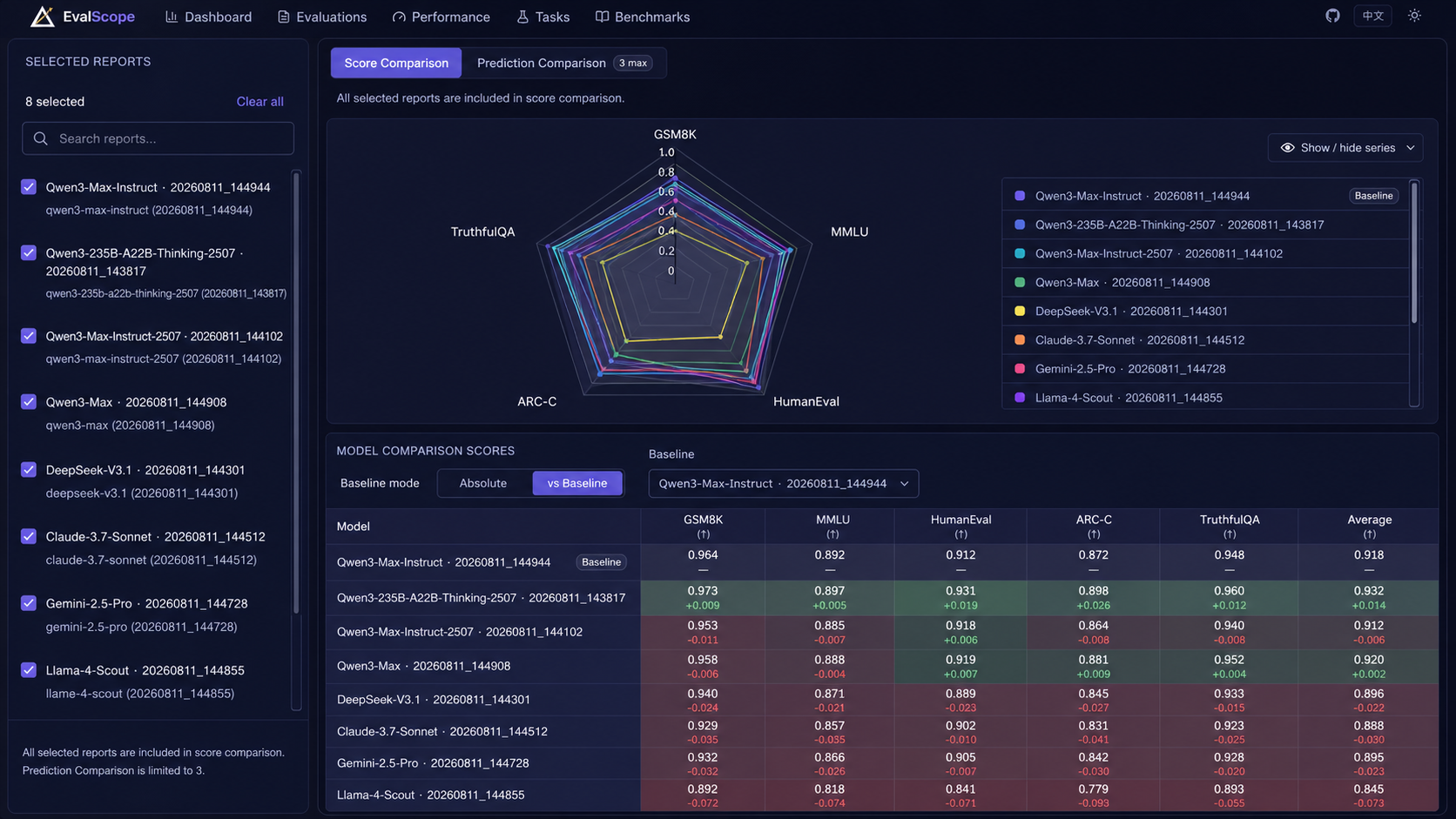Toggle the light/dark theme sun icon

1414,16
